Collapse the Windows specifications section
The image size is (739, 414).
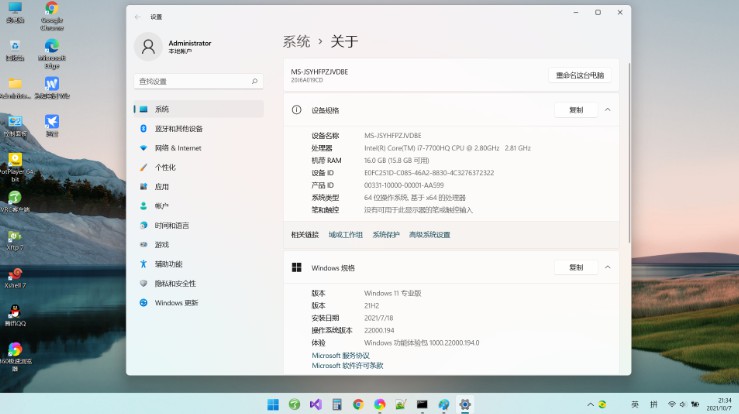click(x=608, y=267)
